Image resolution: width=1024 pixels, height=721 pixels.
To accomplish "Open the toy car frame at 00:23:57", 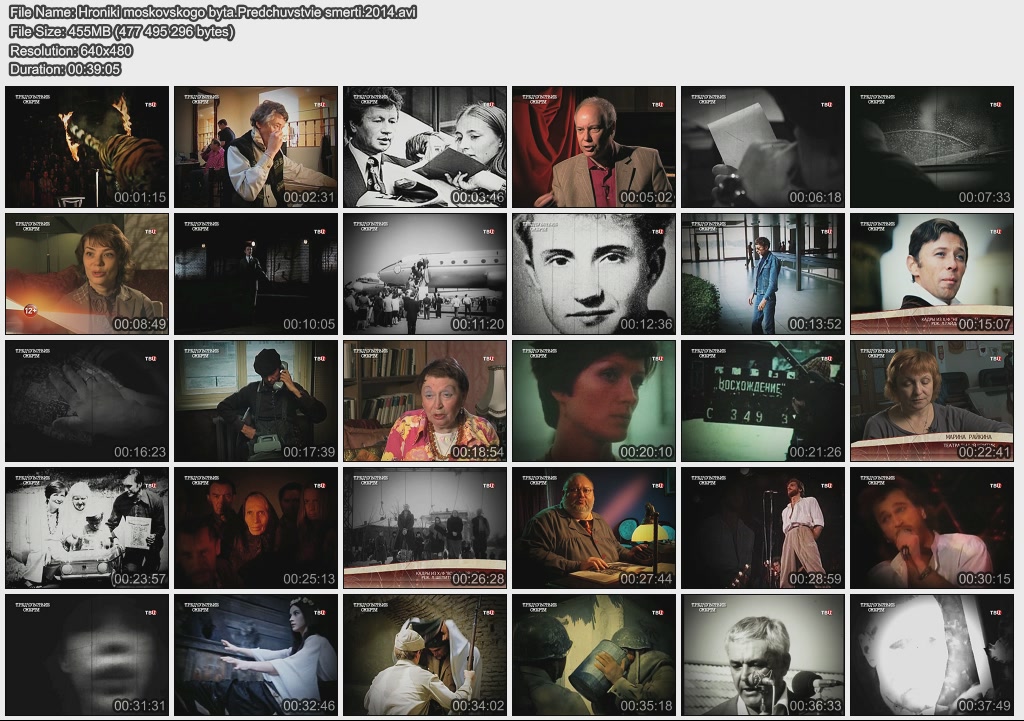I will (86, 527).
